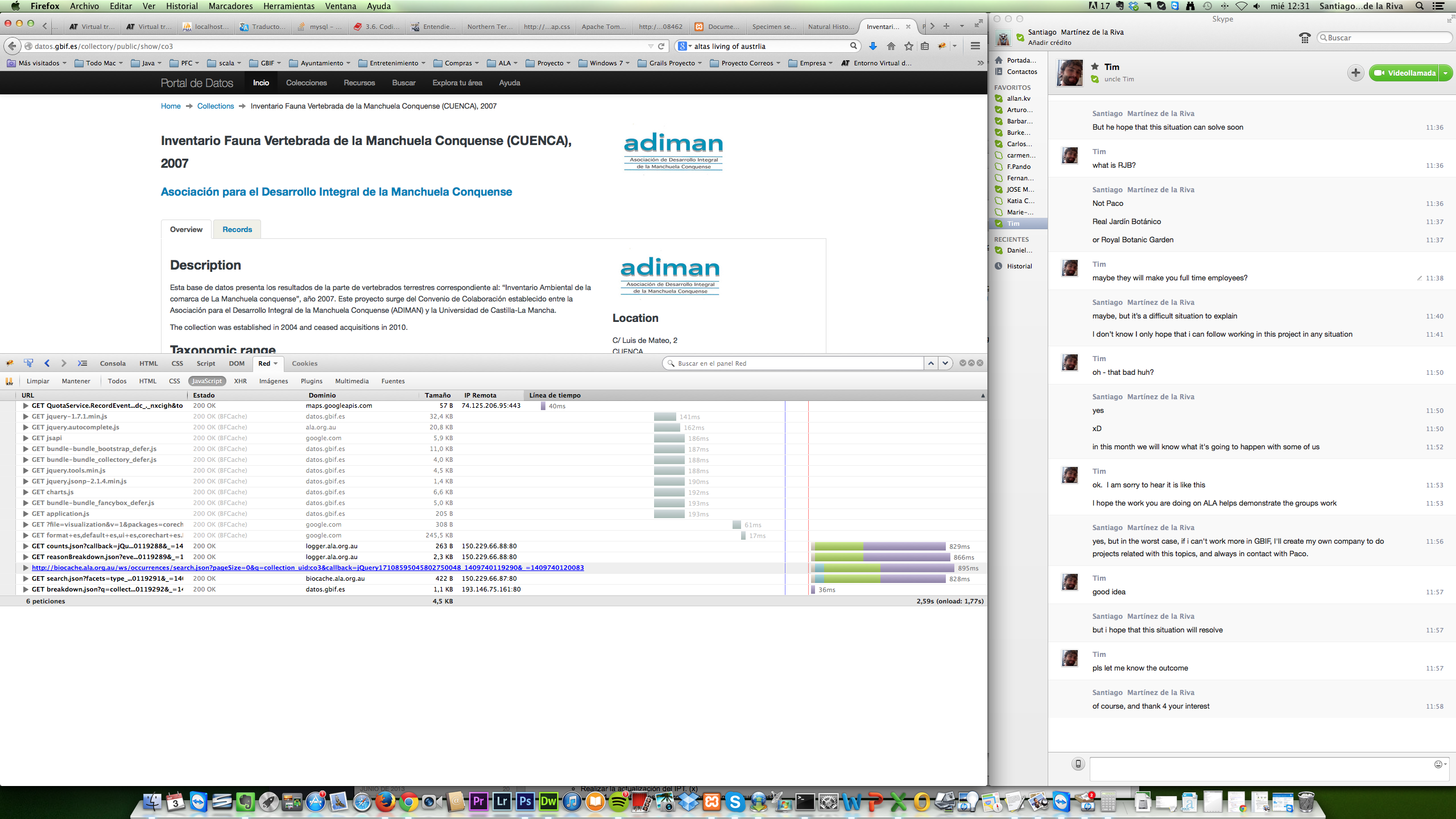Start a Videollamada with Tim
This screenshot has width=1456, height=819.
1404,73
